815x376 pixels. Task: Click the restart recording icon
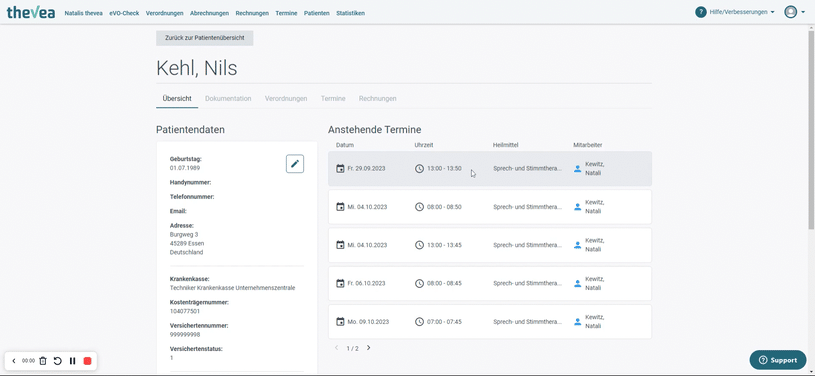pos(58,361)
